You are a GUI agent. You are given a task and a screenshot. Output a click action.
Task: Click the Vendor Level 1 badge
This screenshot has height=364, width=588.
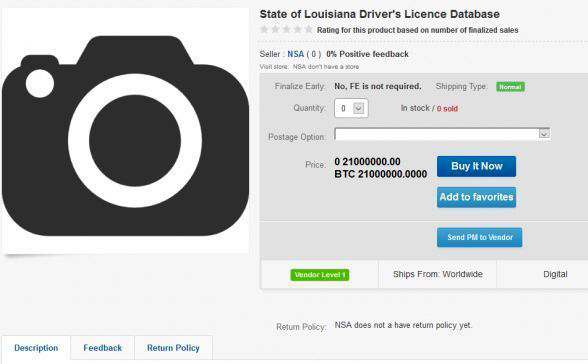coord(320,275)
